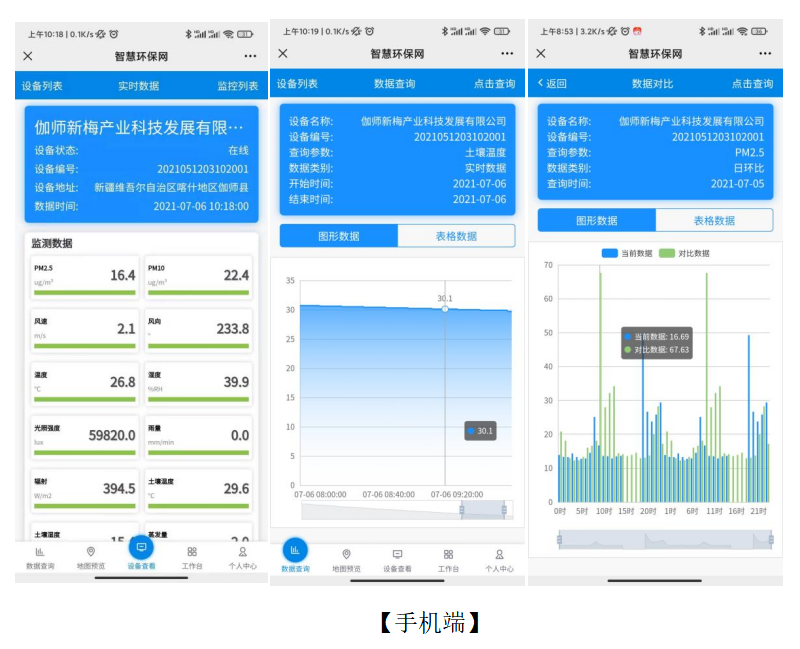Switch to 表格数据 view in middle screen

[456, 236]
